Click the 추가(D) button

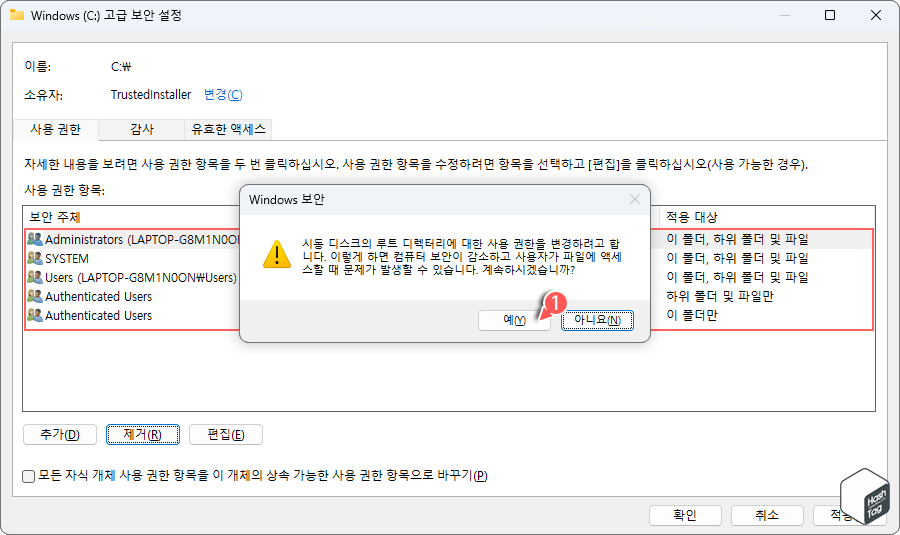(x=60, y=435)
